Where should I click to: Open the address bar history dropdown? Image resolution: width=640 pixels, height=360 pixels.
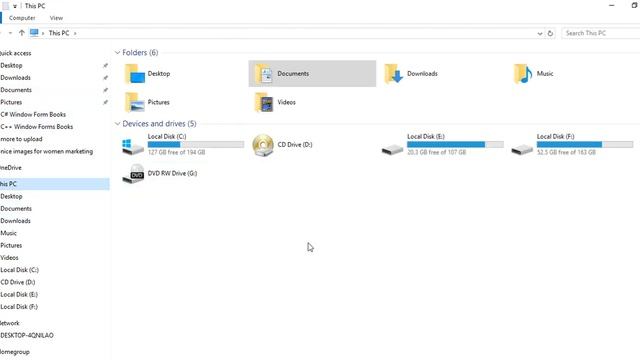click(540, 33)
